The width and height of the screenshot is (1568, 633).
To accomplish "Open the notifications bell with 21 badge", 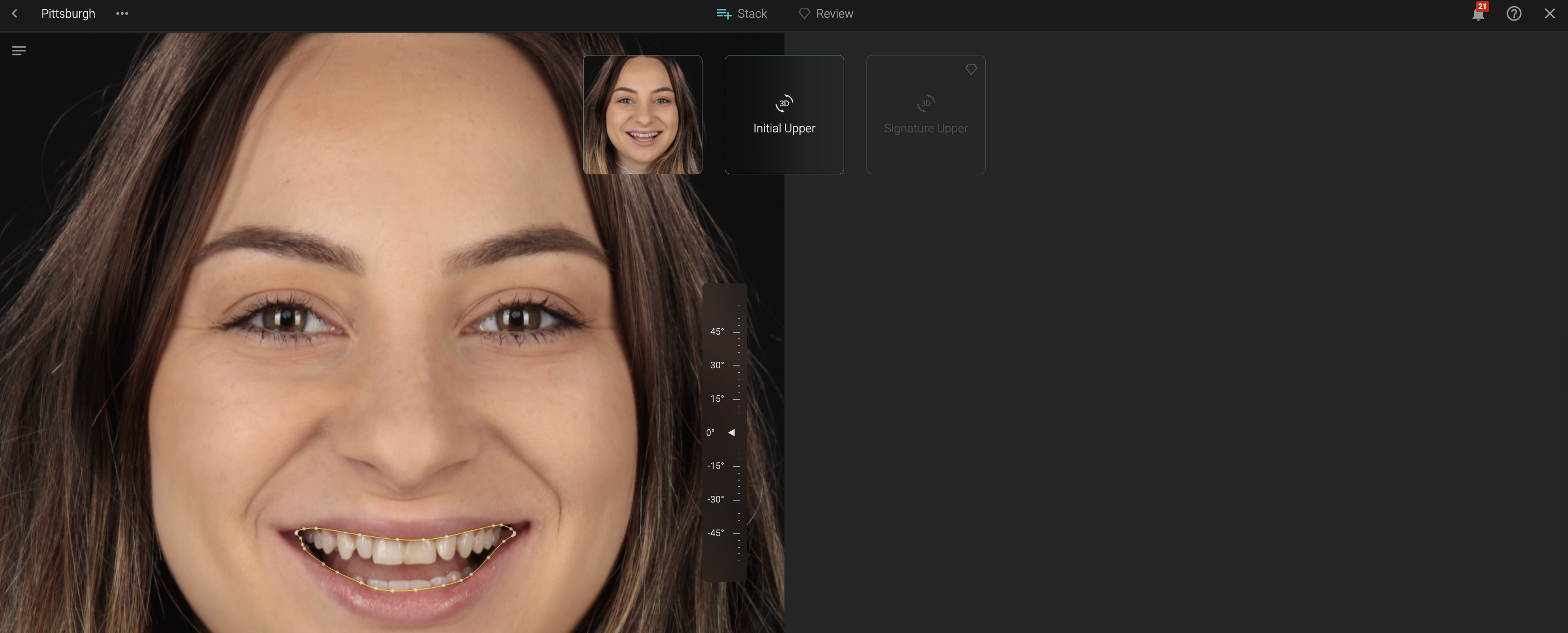I will (1478, 14).
